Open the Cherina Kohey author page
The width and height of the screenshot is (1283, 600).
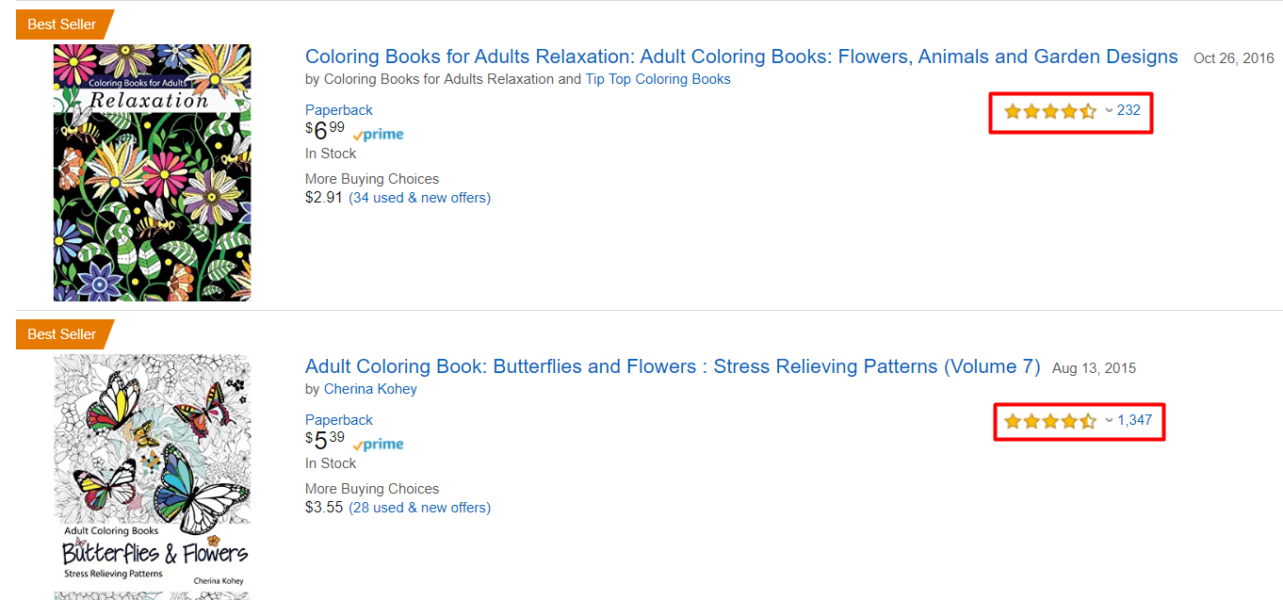pyautogui.click(x=370, y=388)
